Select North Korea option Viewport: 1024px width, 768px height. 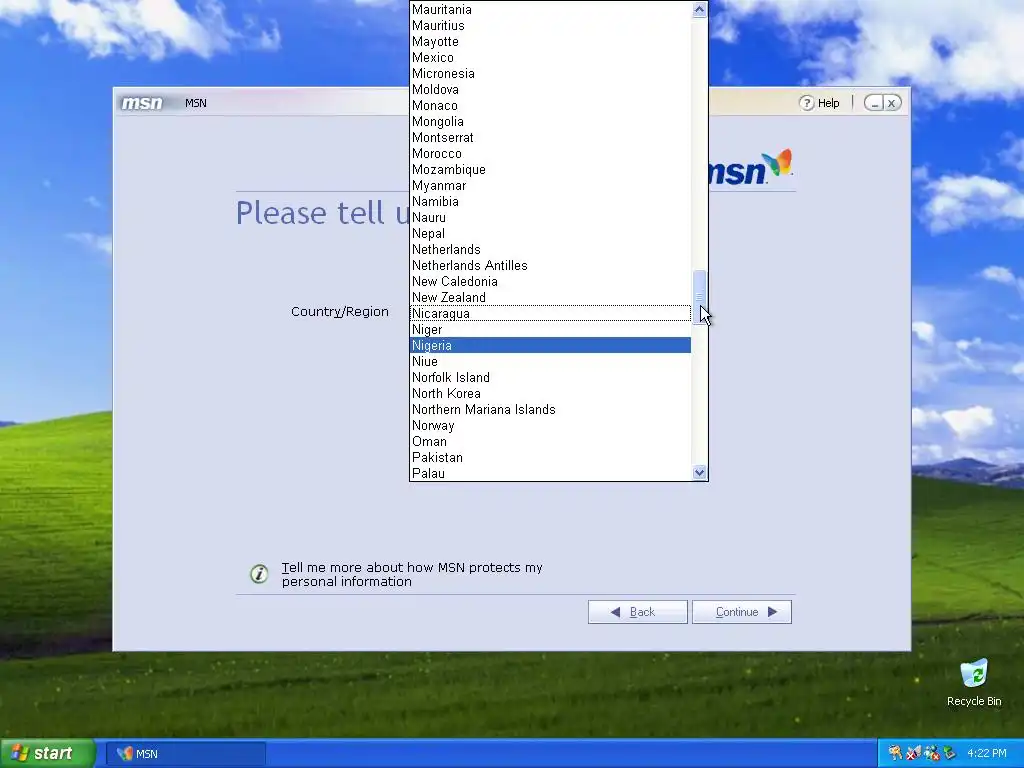(551, 394)
